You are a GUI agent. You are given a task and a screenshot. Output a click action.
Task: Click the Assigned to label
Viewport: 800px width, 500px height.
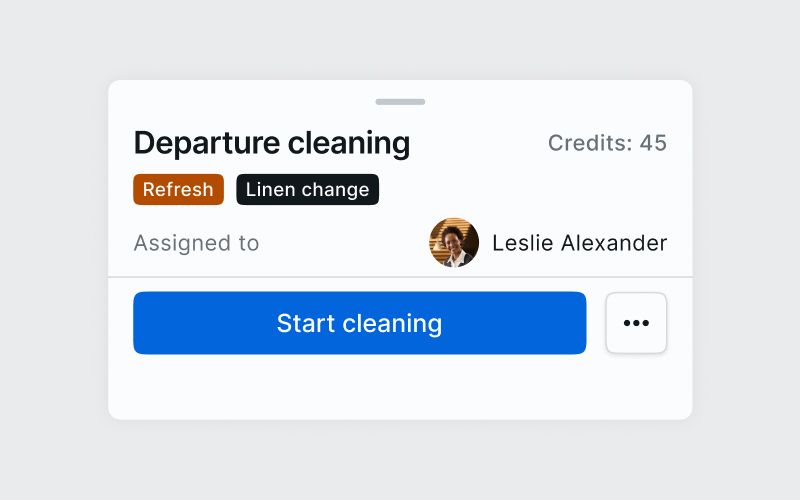point(196,243)
